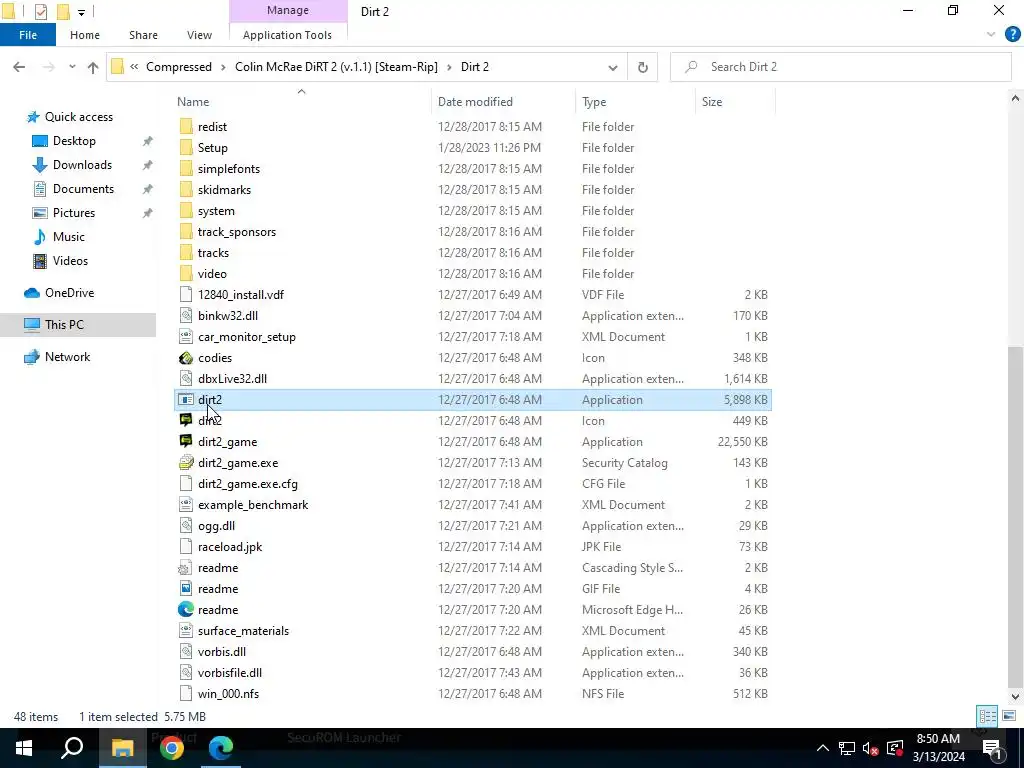1024x768 pixels.
Task: Open the Application Tools tab
Action: (x=287, y=35)
